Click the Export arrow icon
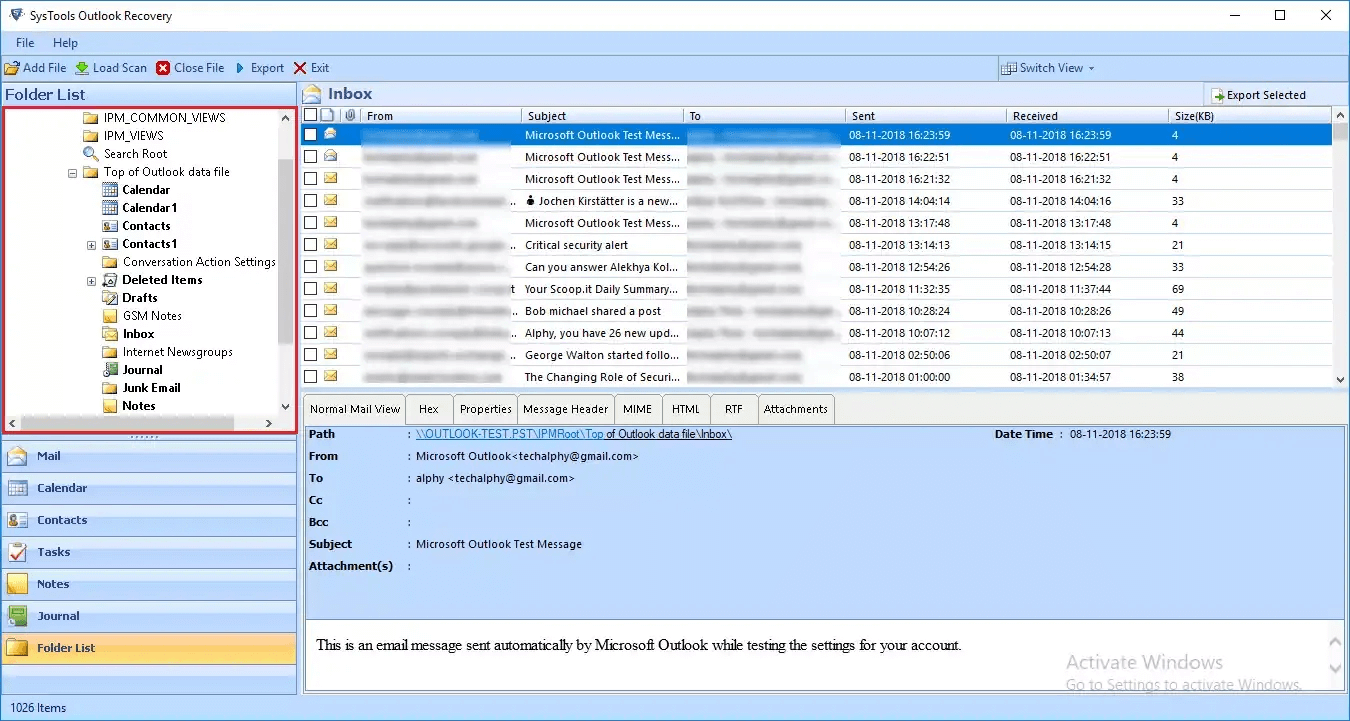The height and width of the screenshot is (721, 1350). point(240,68)
